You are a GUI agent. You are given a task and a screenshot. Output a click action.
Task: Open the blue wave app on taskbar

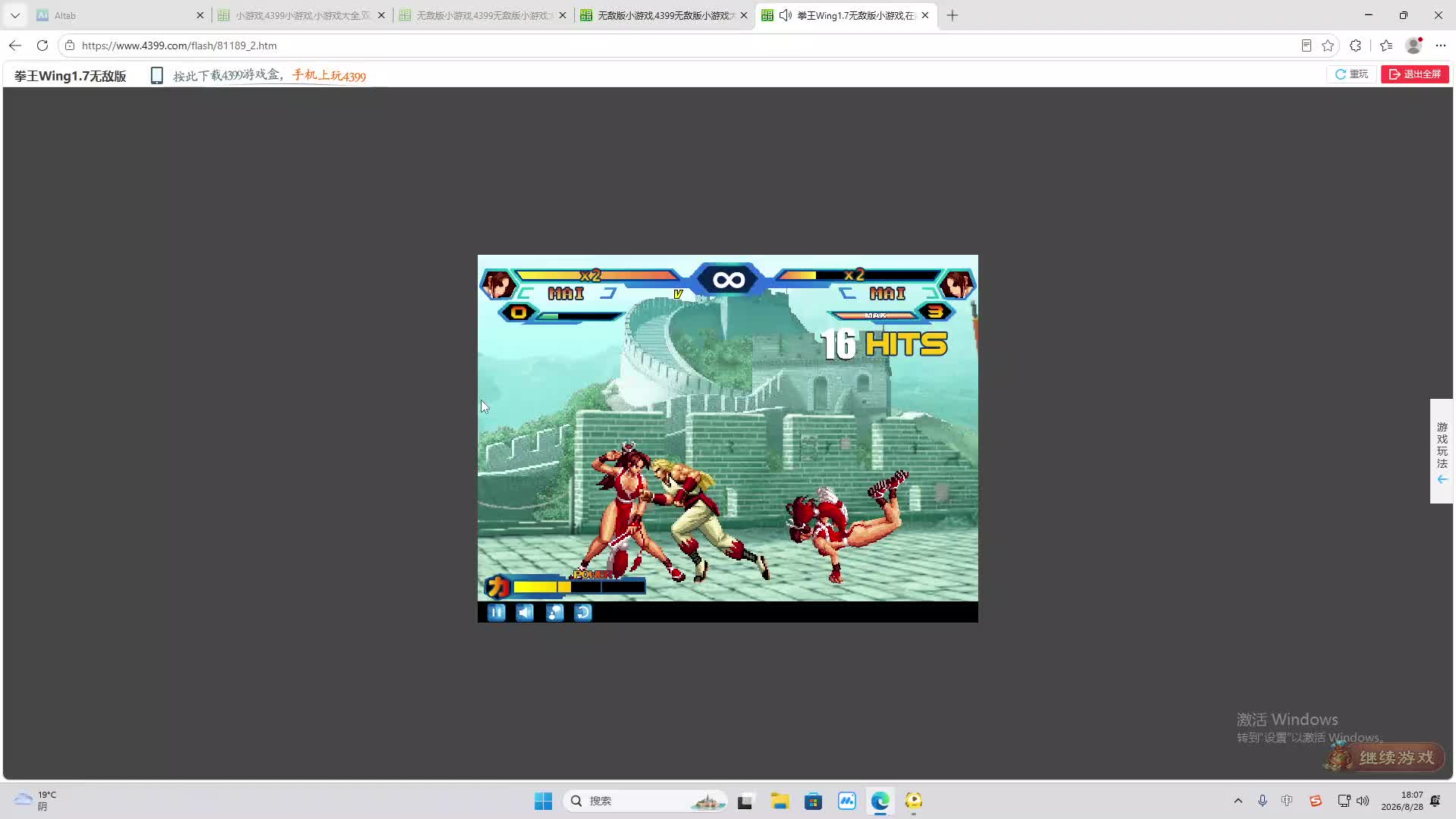[847, 801]
